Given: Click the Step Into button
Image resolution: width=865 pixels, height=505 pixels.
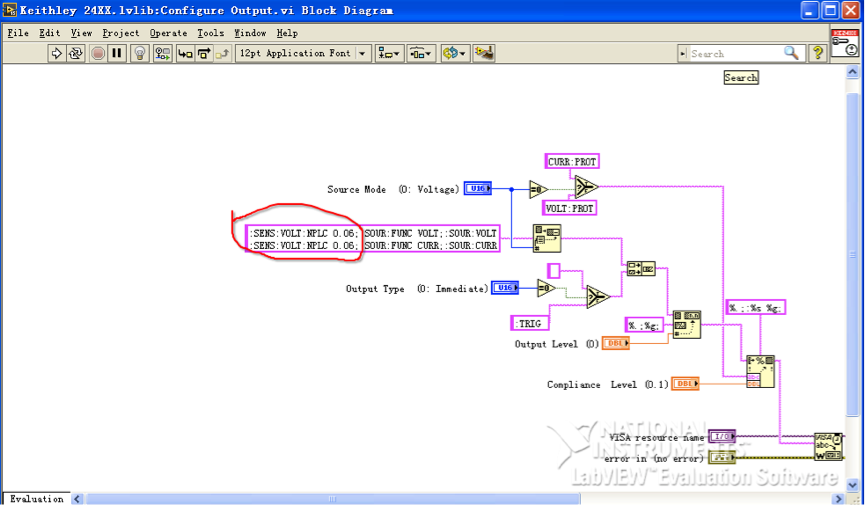Looking at the screenshot, I should [x=185, y=54].
